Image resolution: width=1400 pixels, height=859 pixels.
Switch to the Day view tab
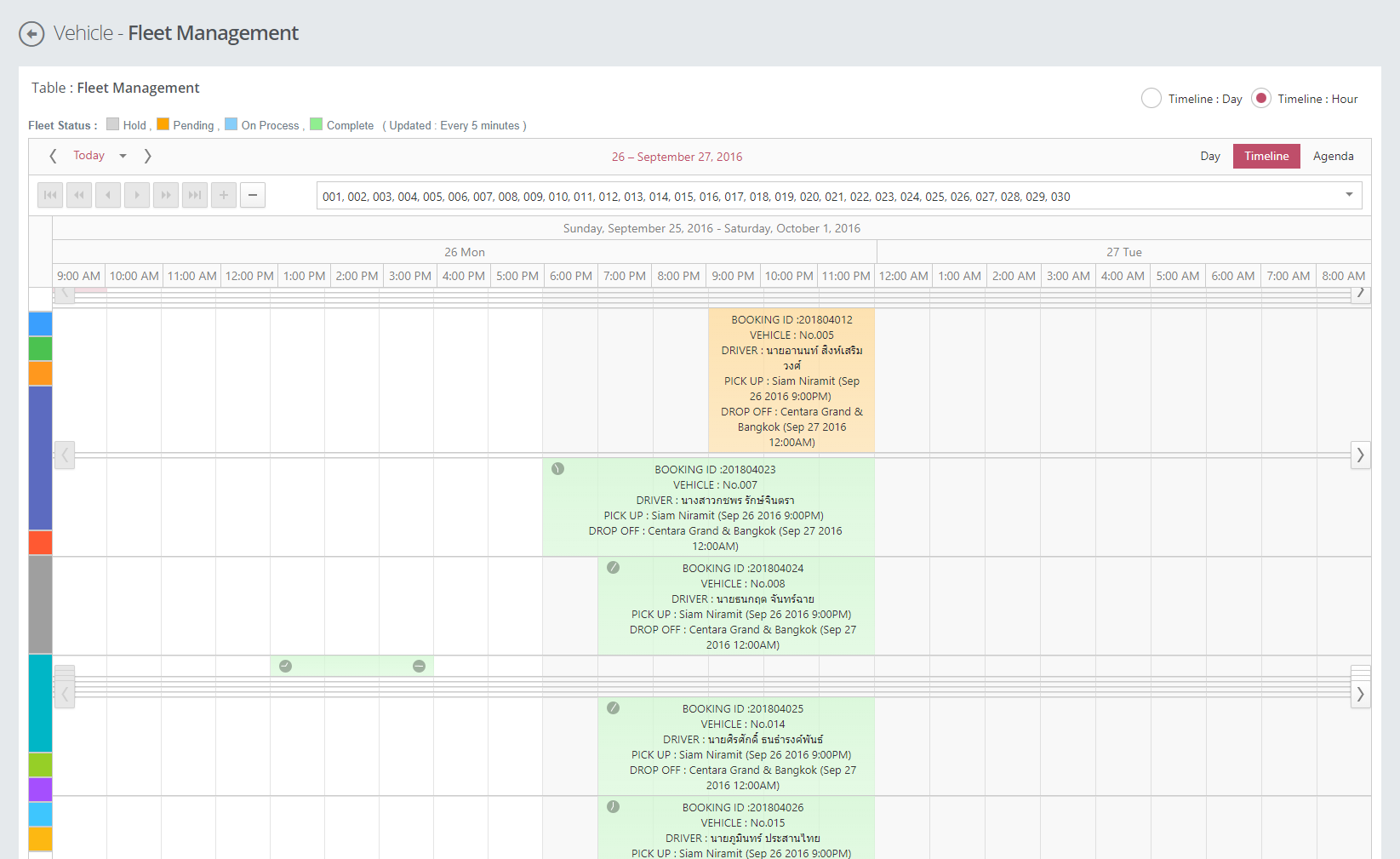tap(1210, 157)
